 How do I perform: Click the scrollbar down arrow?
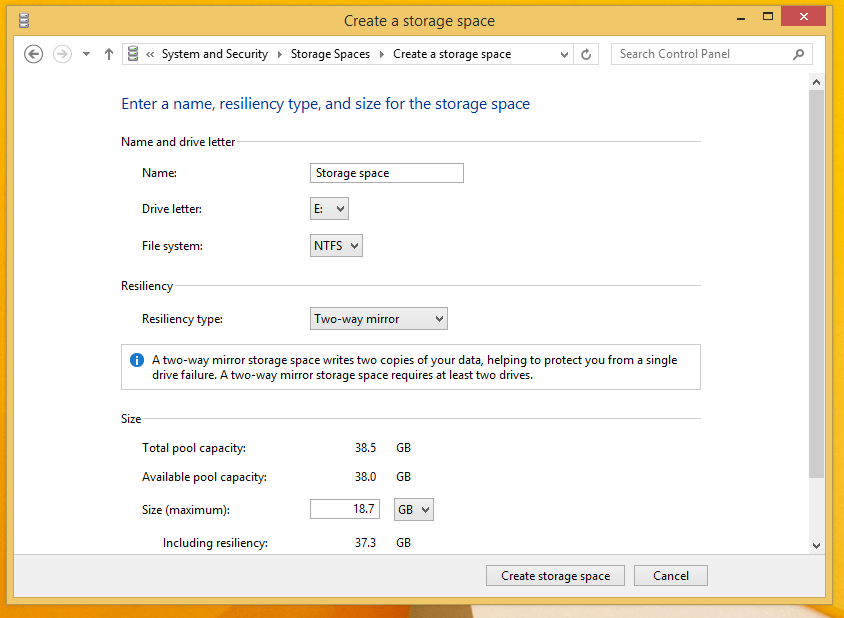click(817, 545)
